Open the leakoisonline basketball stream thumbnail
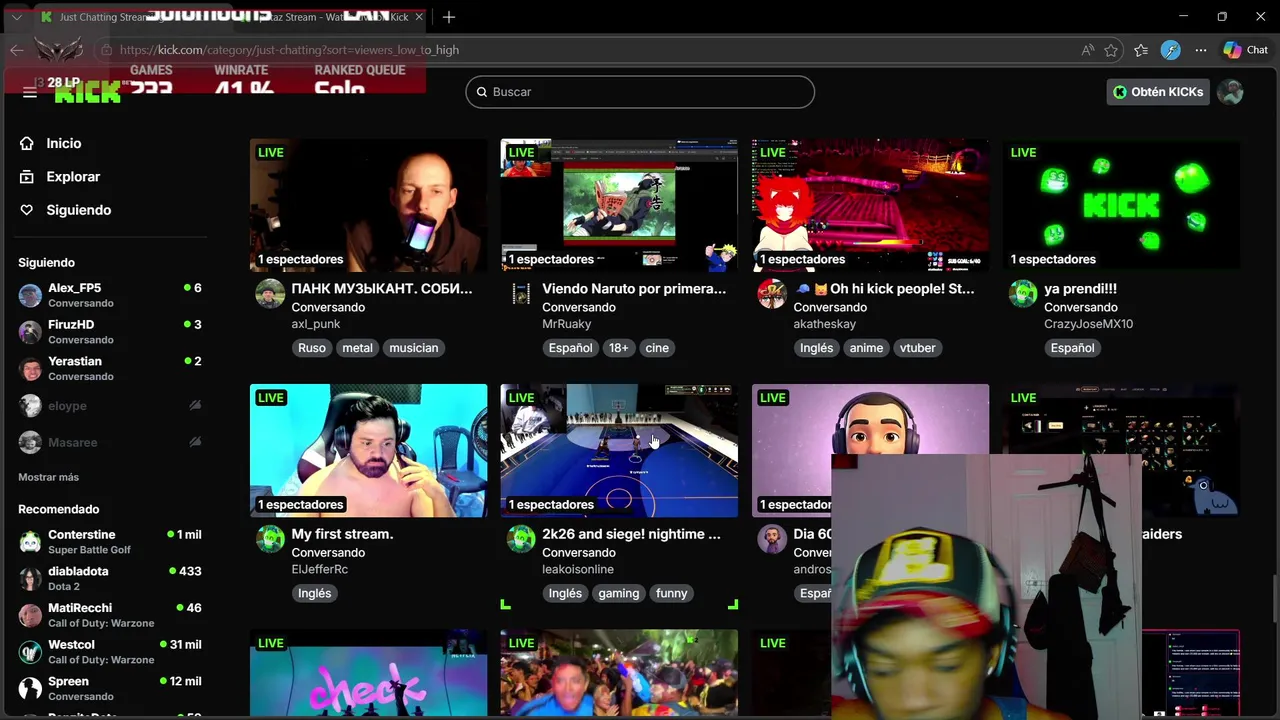 click(619, 450)
